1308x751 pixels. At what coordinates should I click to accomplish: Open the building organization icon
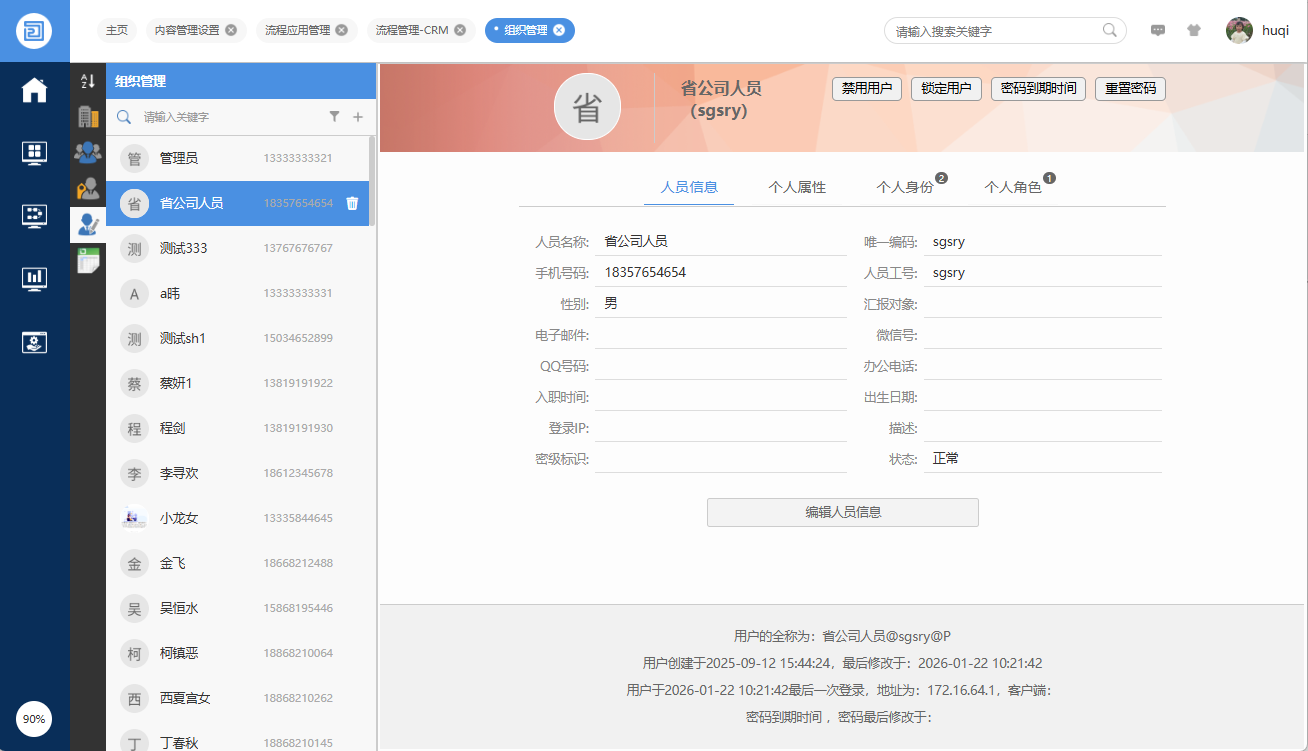(x=88, y=117)
